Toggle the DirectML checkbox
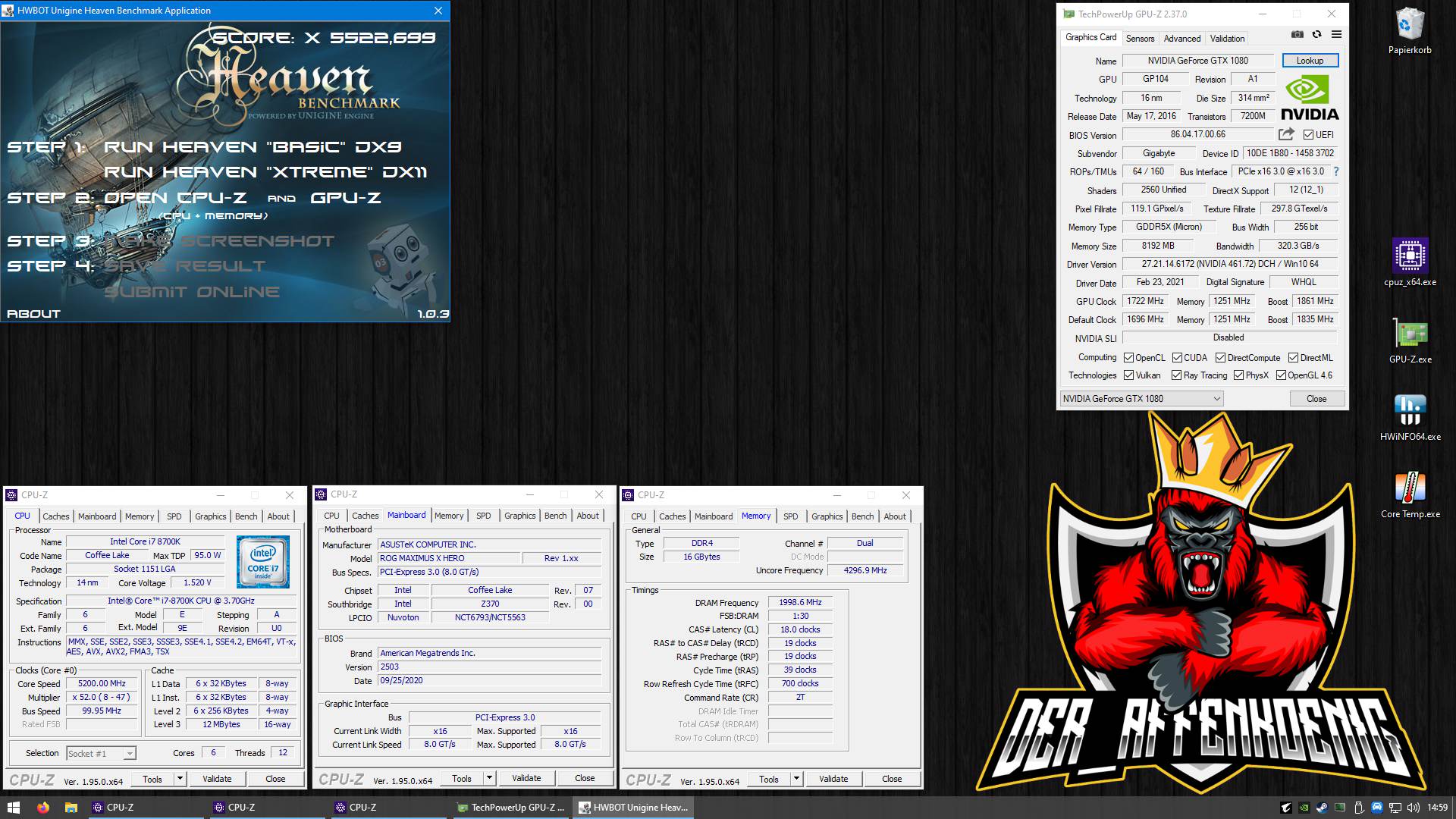1456x819 pixels. [1293, 358]
